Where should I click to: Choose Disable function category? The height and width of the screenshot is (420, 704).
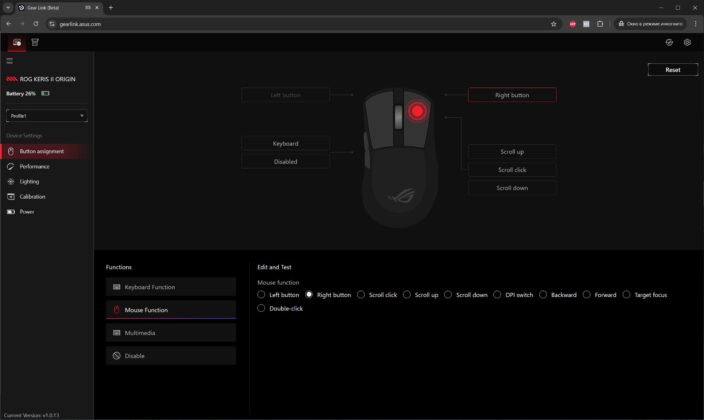pyautogui.click(x=171, y=356)
